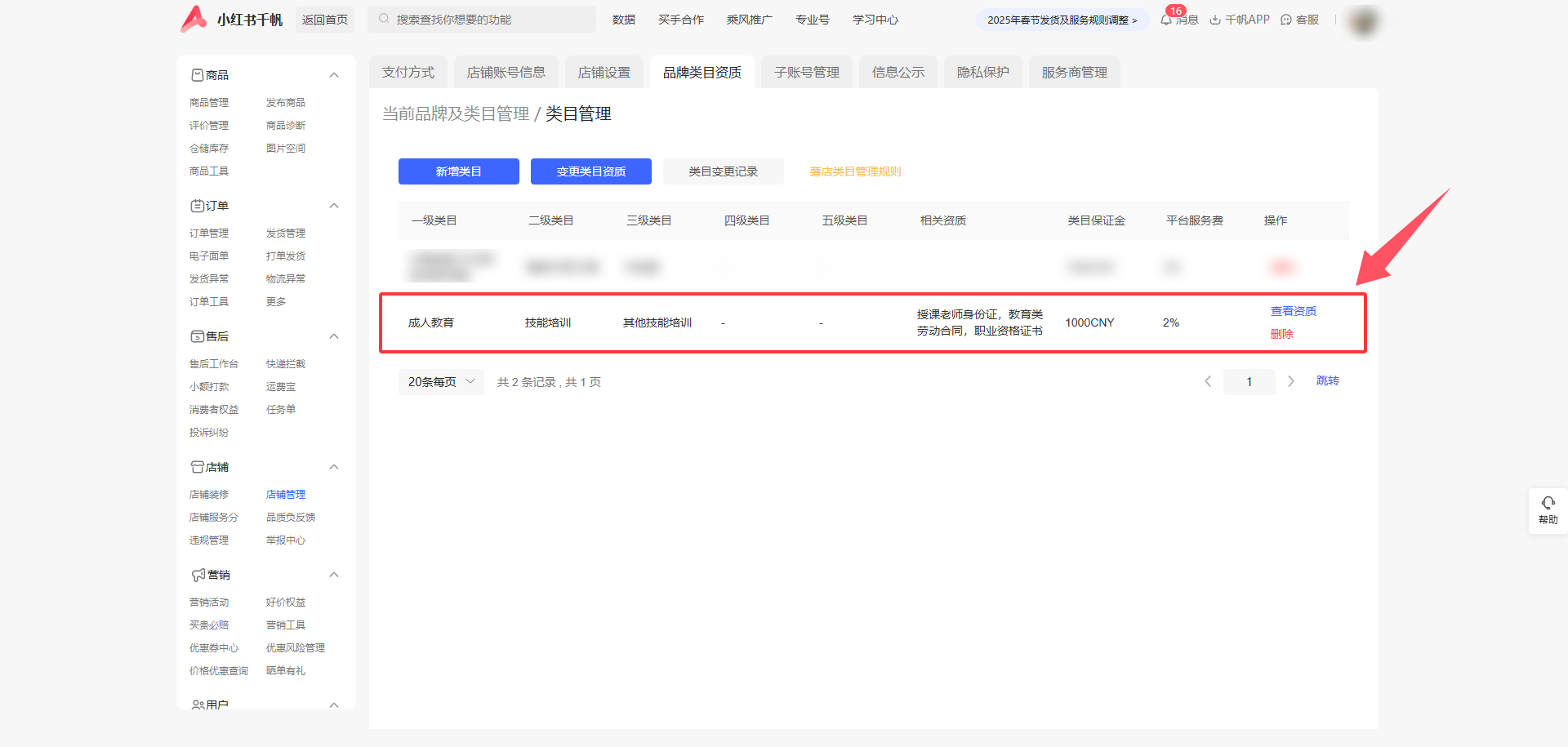Click the 店铺 section icon
Image resolution: width=1568 pixels, height=747 pixels.
coord(198,467)
